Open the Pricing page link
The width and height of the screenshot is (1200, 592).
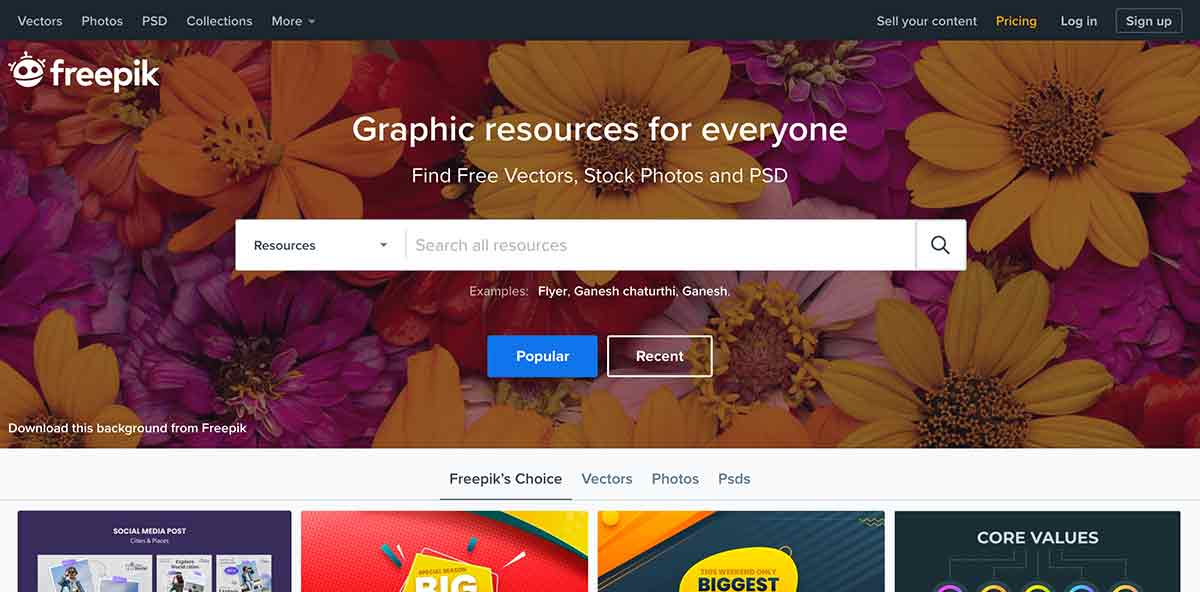tap(1016, 21)
